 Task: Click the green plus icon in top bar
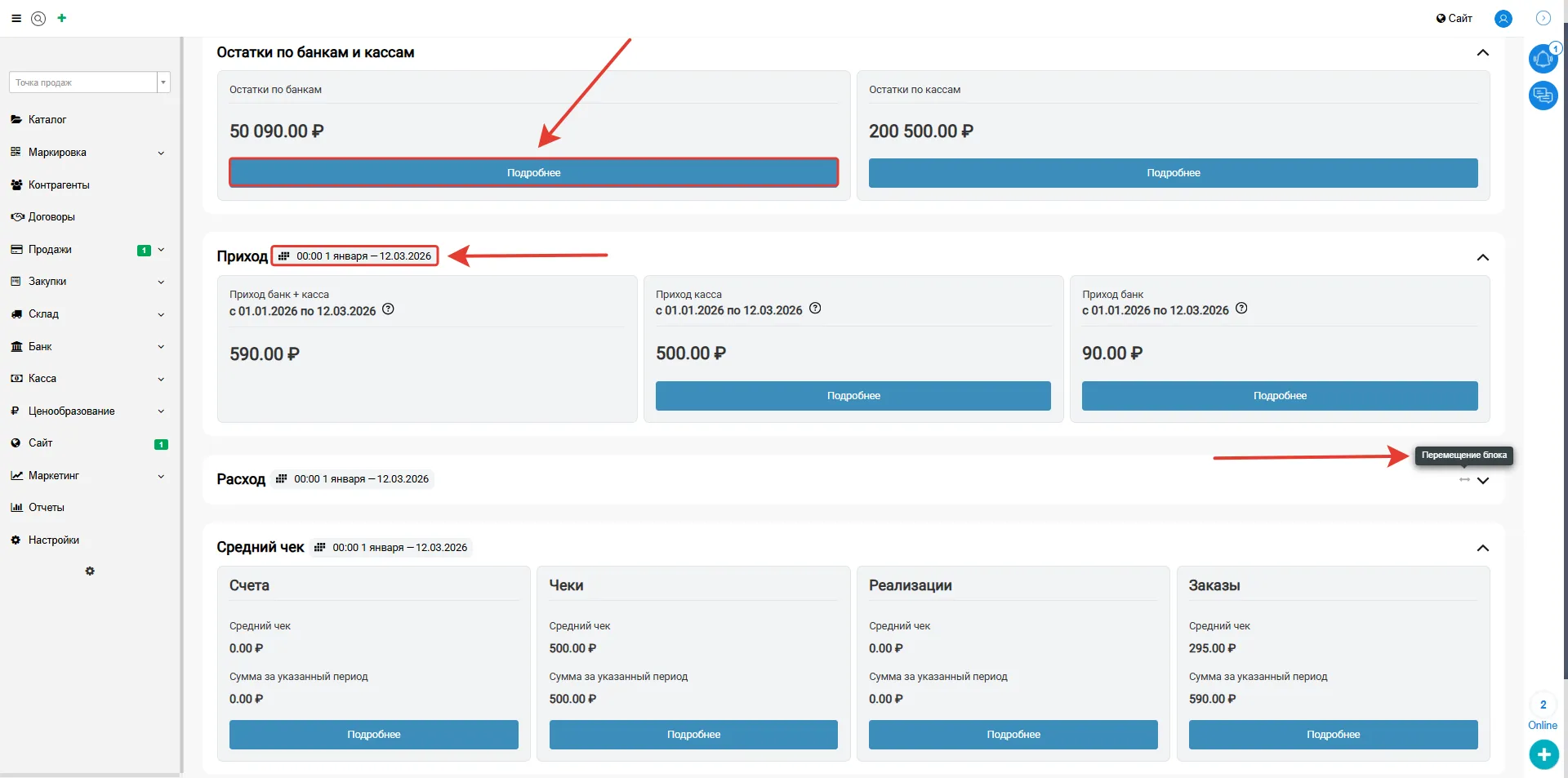click(x=62, y=18)
